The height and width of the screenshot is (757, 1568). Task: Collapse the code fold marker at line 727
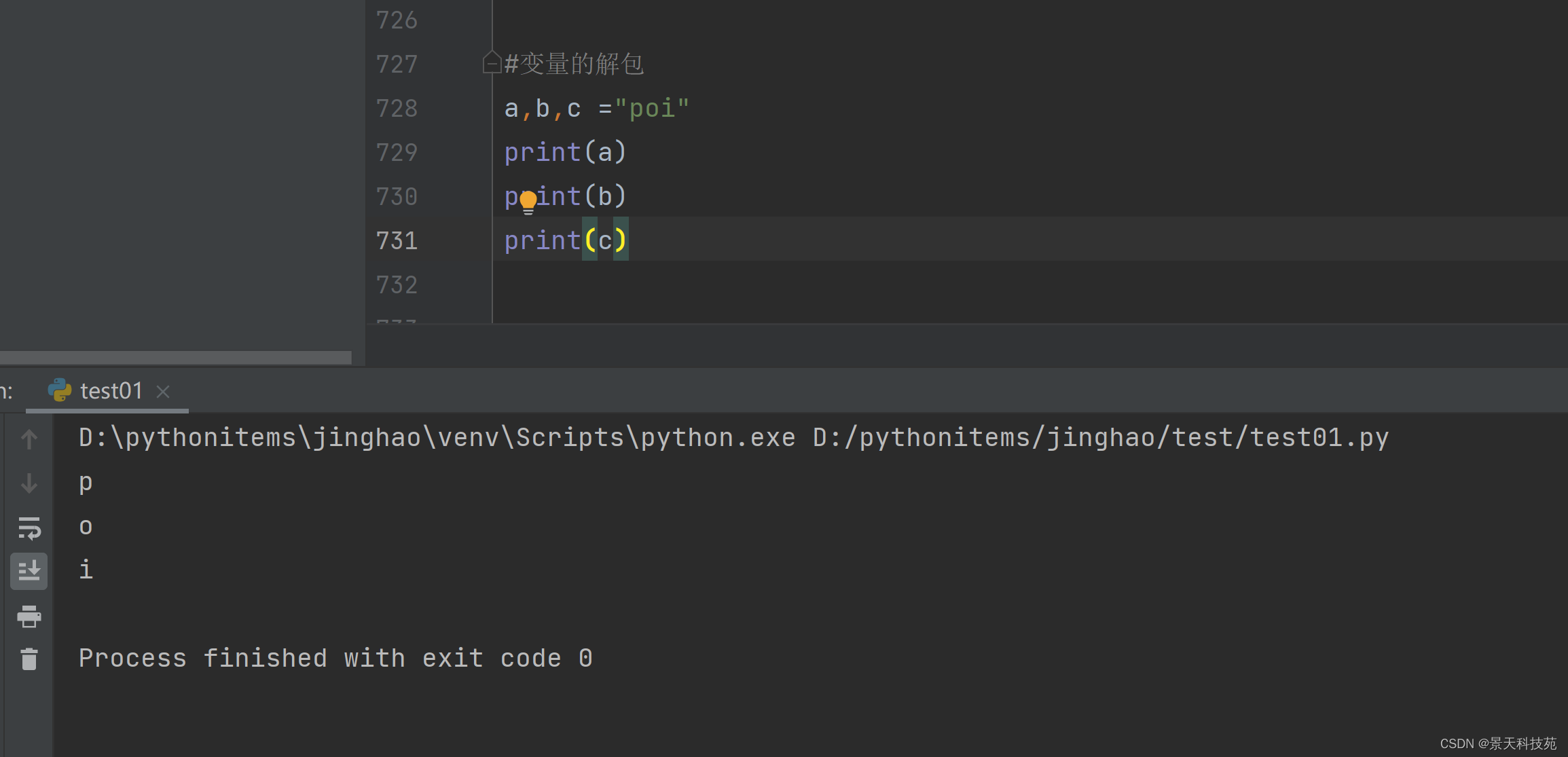(x=492, y=63)
